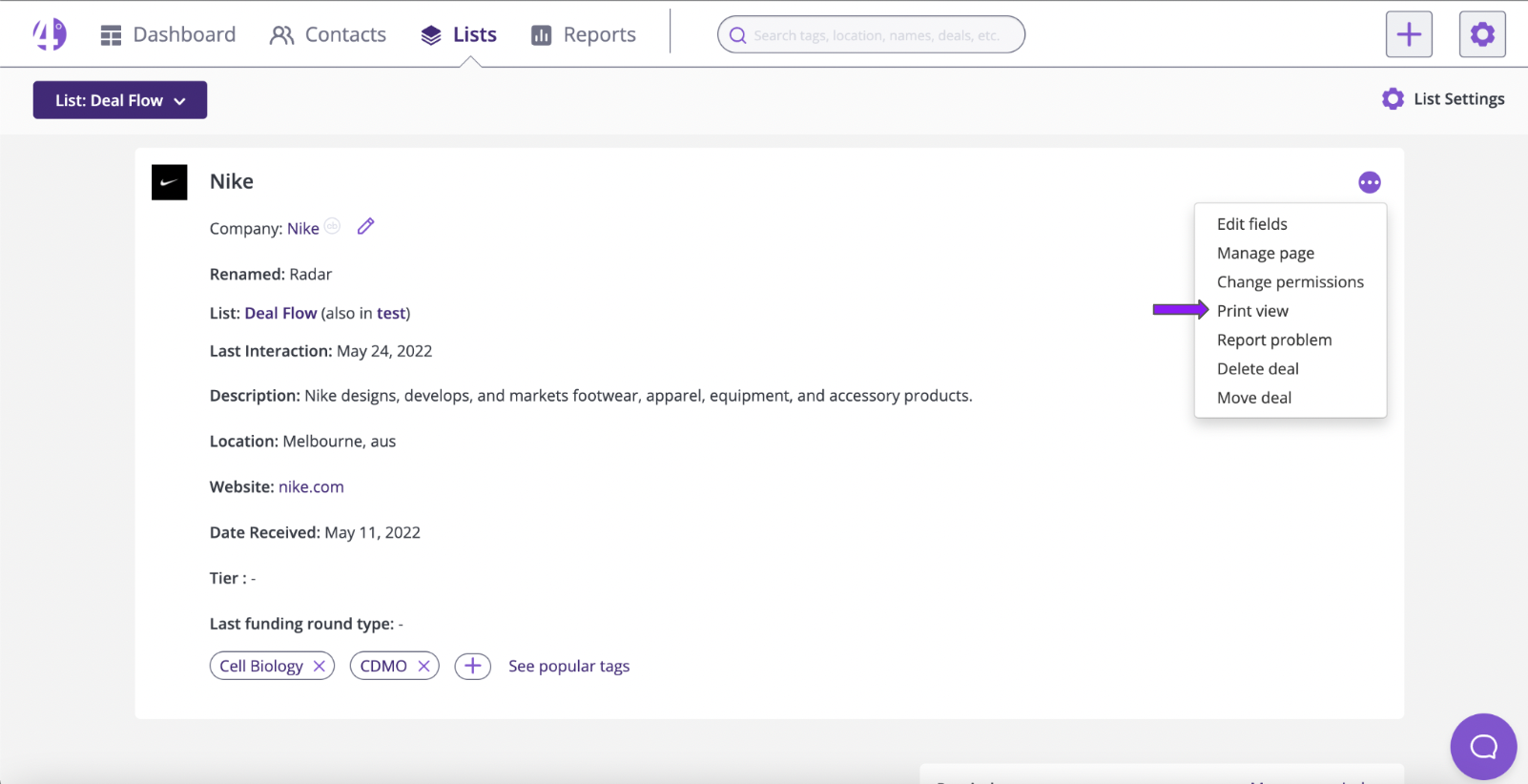Screen dimensions: 1528x784
Task: Open List Settings
Action: coord(1443,99)
